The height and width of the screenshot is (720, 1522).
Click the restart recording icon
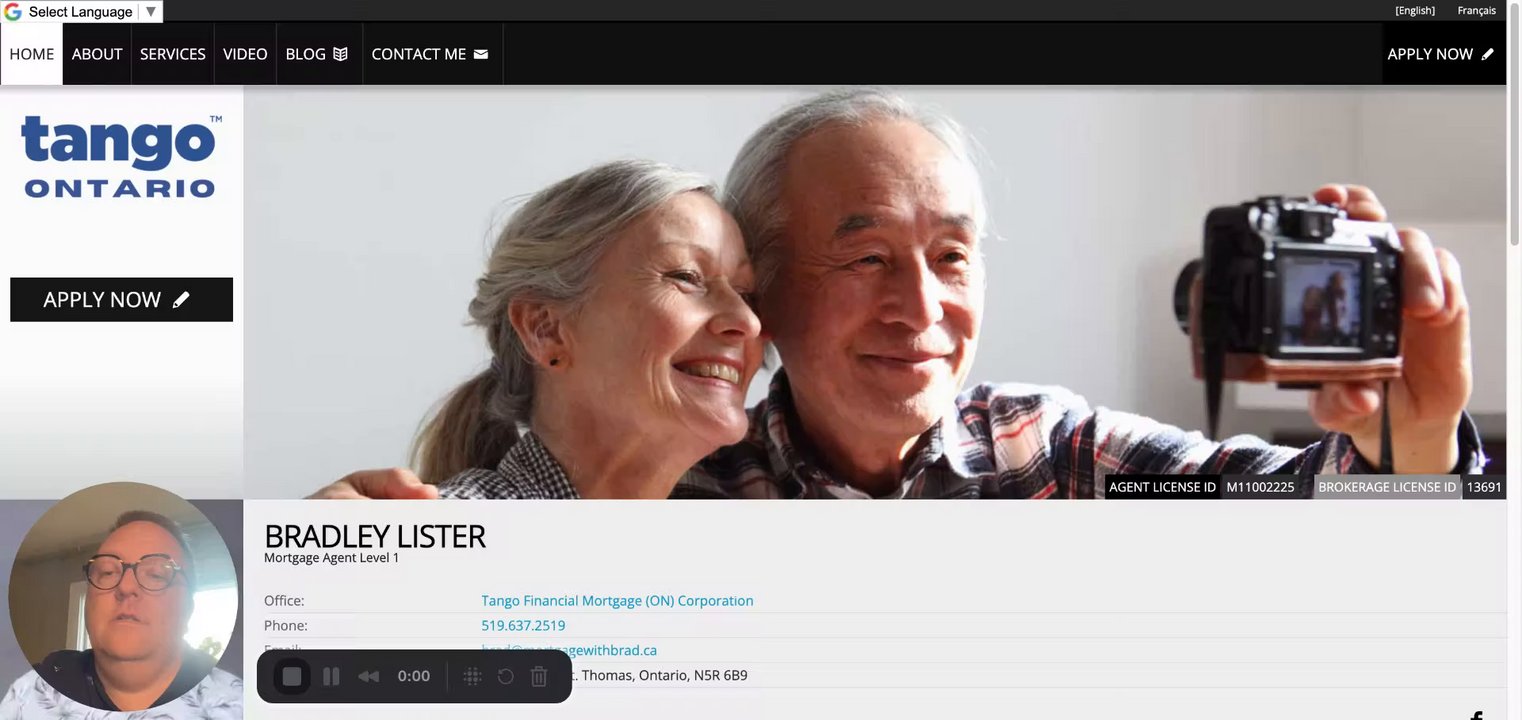tap(506, 677)
